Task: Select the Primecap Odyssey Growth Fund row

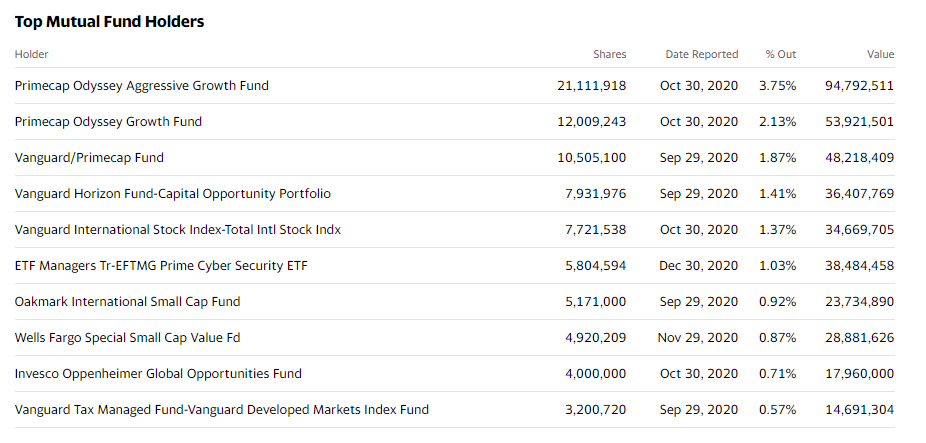Action: pyautogui.click(x=455, y=122)
